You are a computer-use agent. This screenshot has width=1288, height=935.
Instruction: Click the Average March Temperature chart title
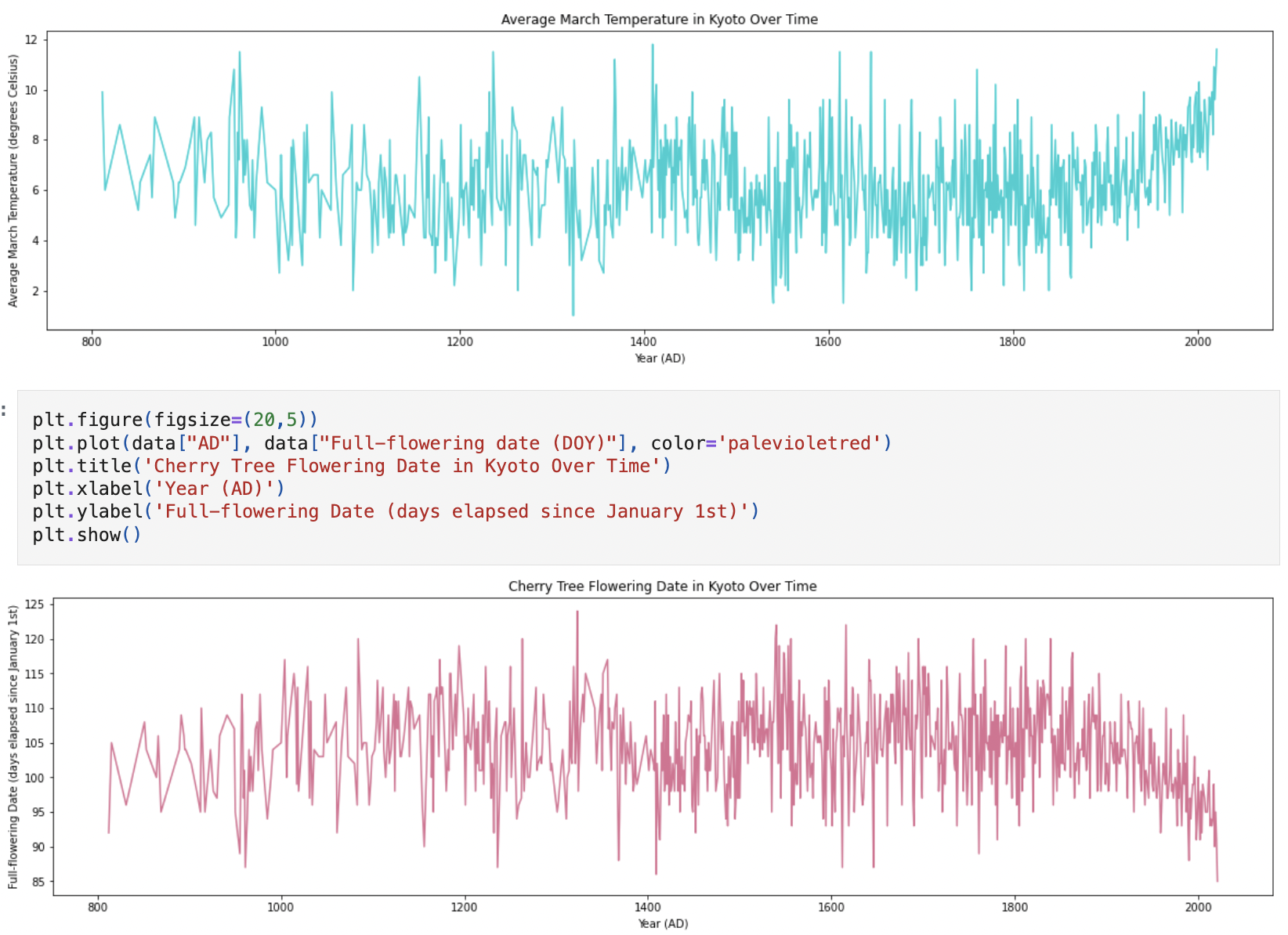click(660, 20)
